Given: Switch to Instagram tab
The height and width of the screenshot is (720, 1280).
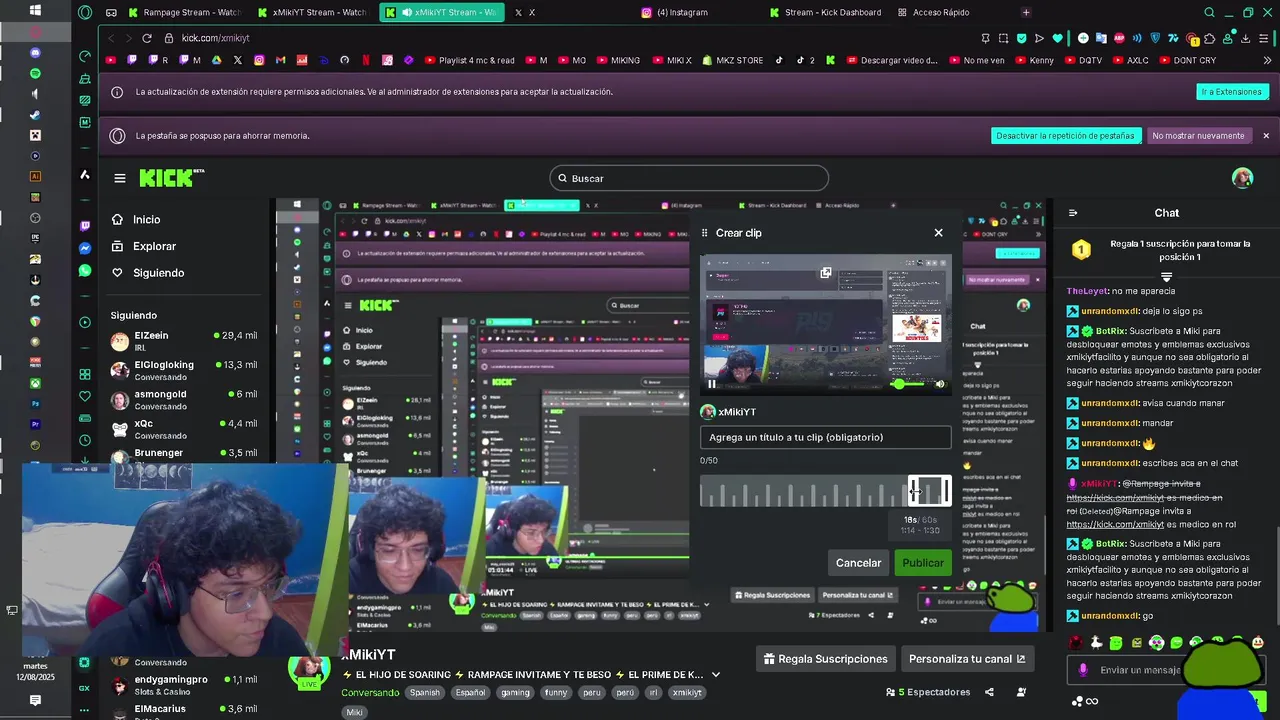Looking at the screenshot, I should pyautogui.click(x=674, y=12).
